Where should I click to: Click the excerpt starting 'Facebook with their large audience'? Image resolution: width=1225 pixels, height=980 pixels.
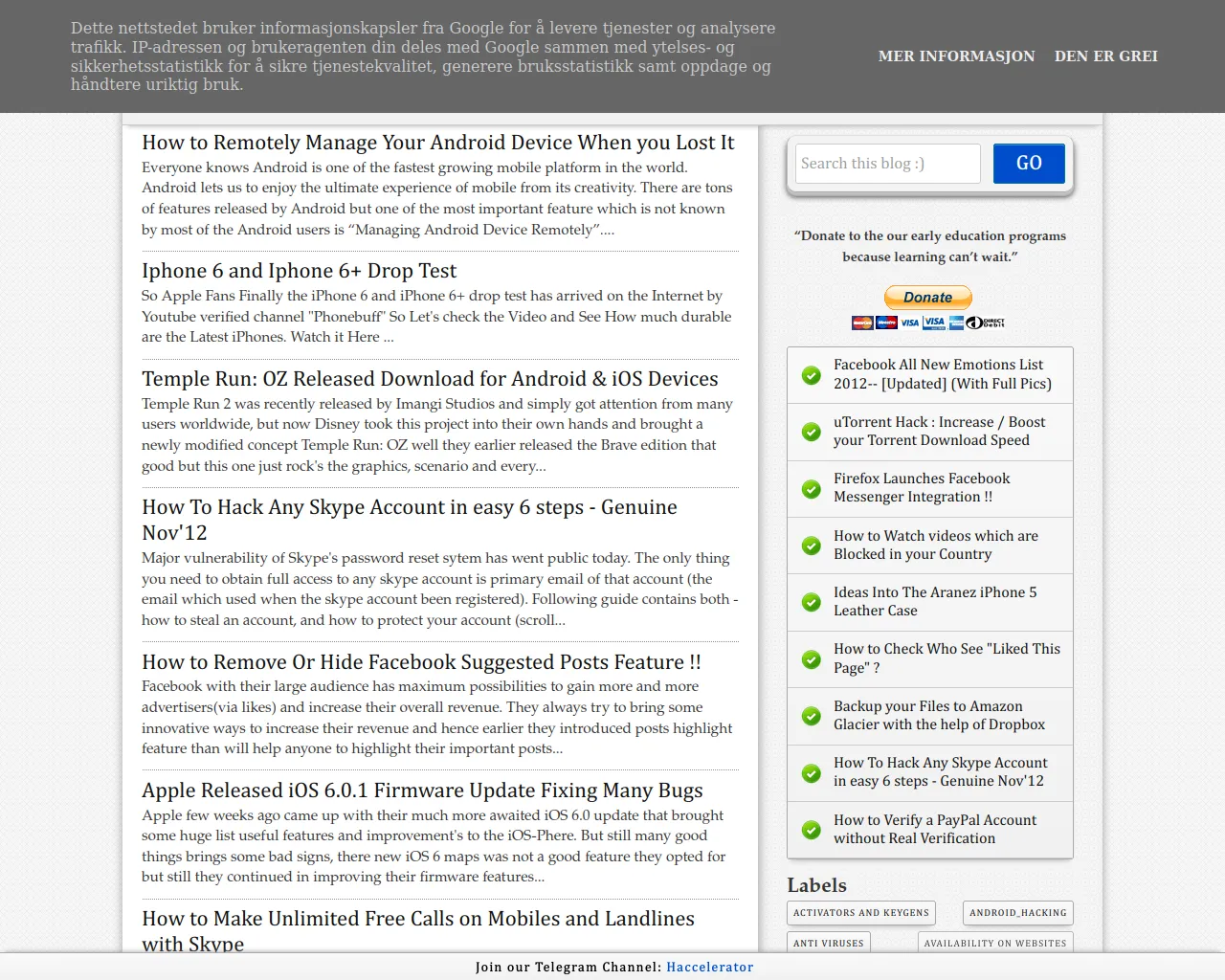pos(437,718)
